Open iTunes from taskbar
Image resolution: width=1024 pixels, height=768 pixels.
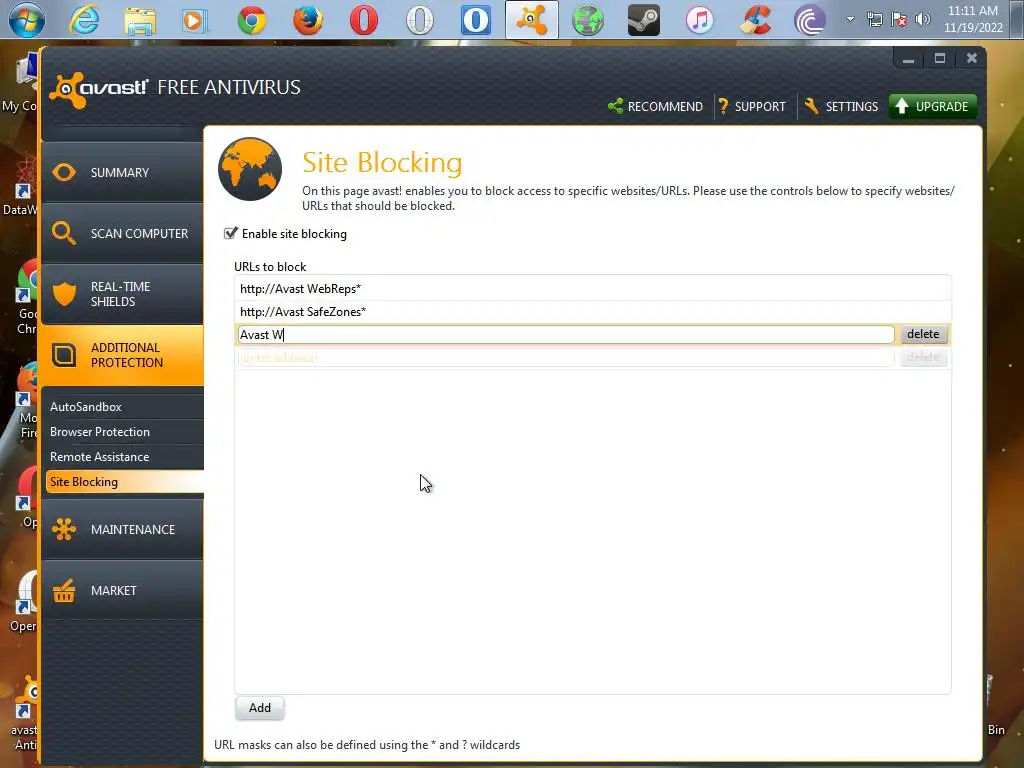pyautogui.click(x=699, y=20)
